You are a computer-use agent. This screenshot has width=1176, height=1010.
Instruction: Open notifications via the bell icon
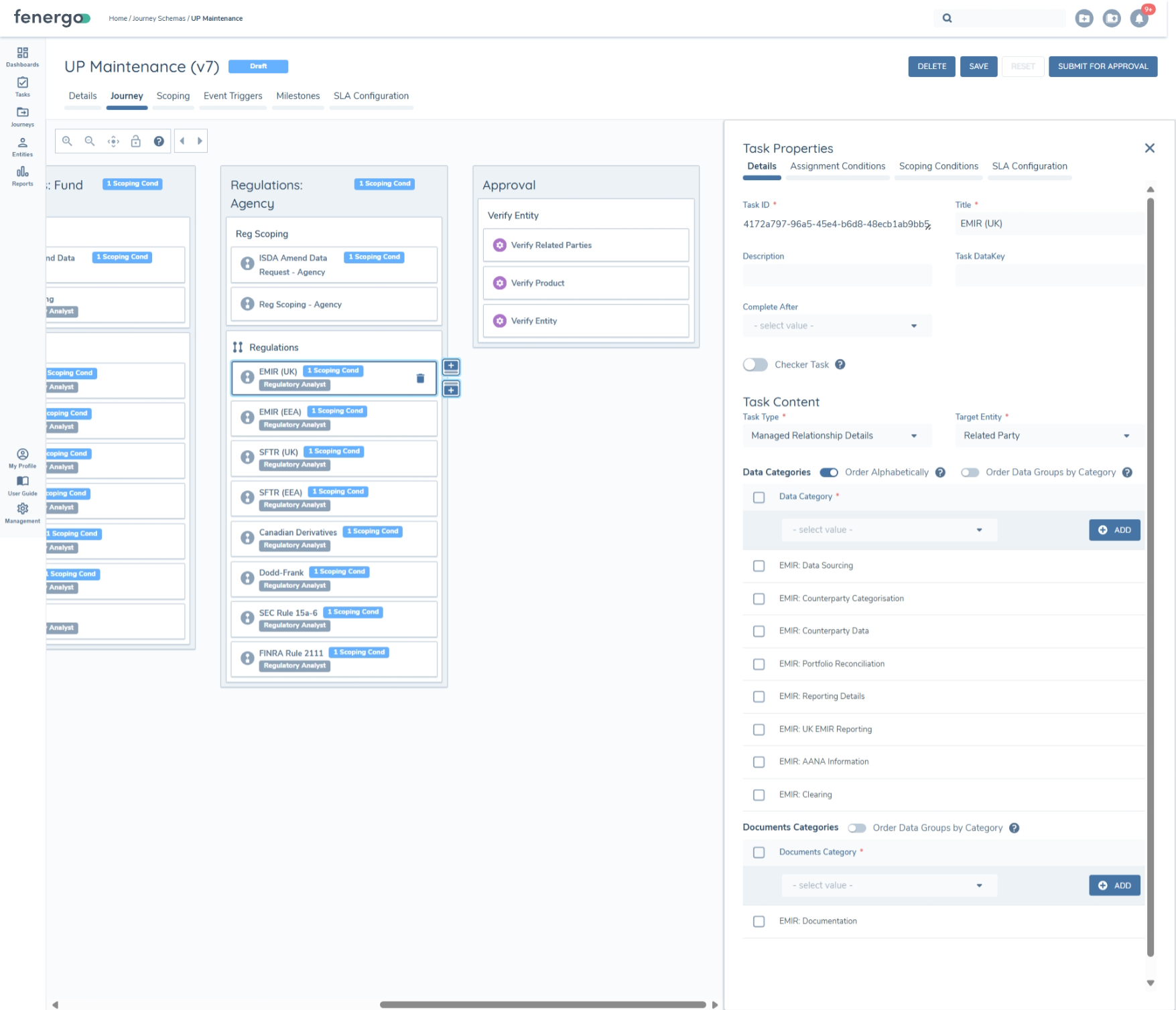(1139, 18)
